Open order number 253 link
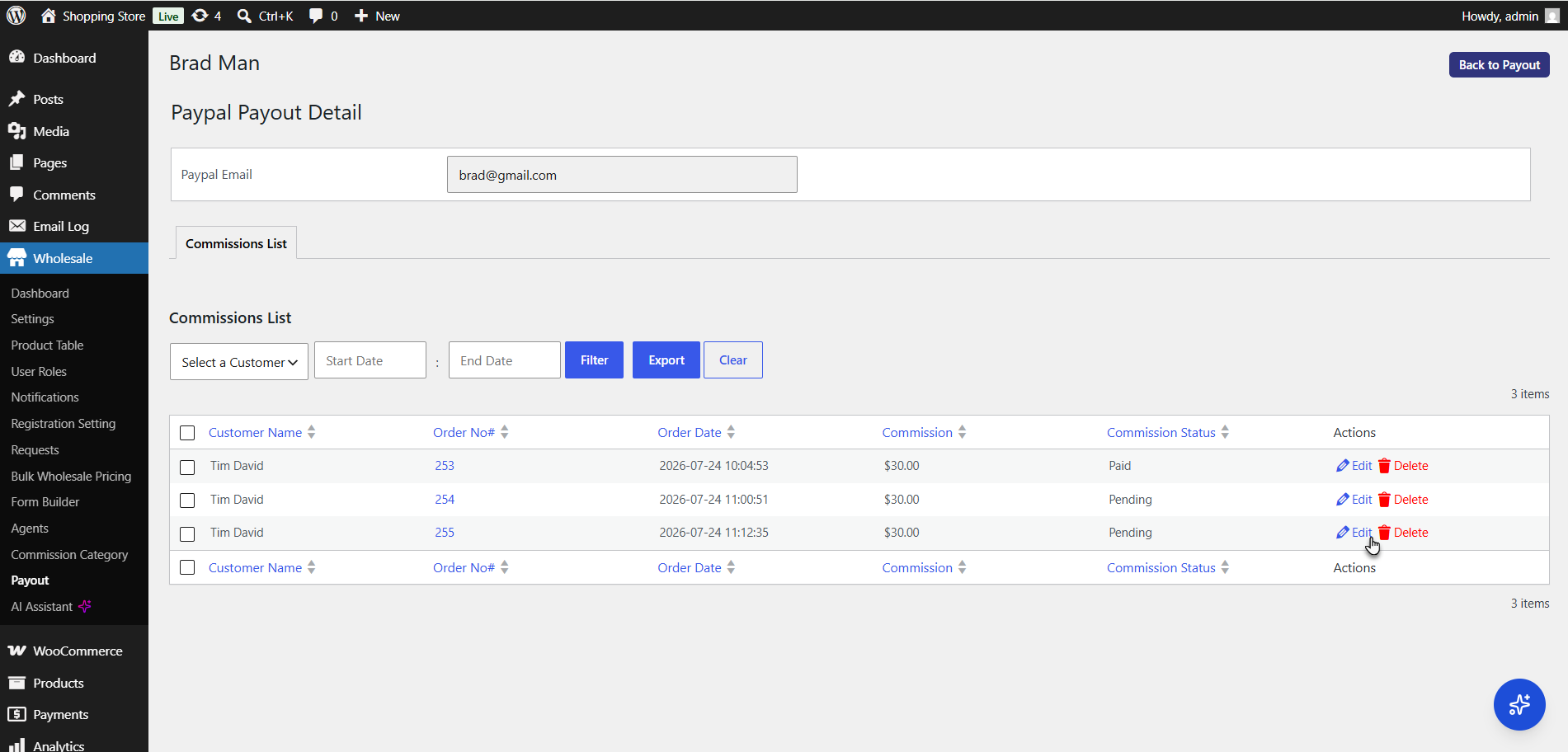 (445, 466)
